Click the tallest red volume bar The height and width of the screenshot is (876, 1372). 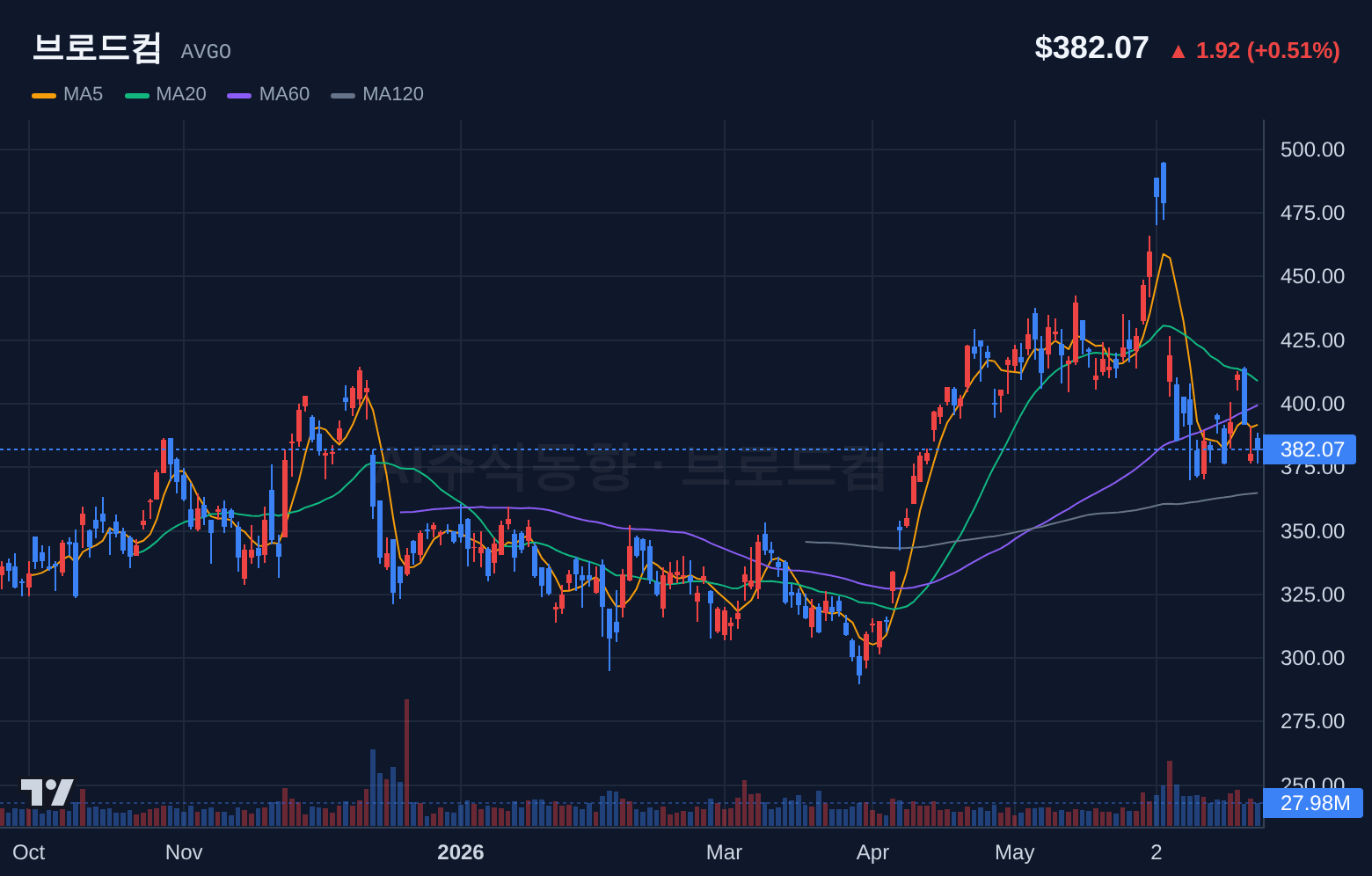(x=406, y=763)
